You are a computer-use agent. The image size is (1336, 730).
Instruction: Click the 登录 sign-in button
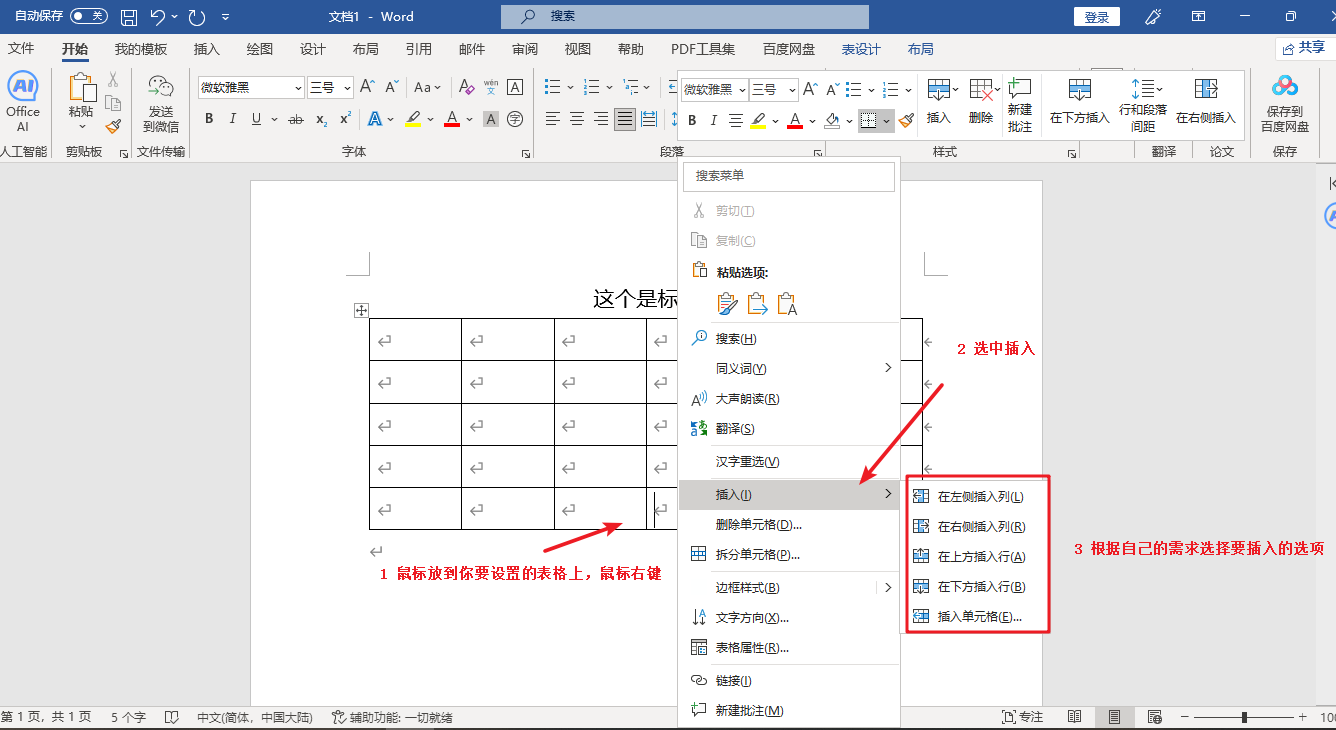pyautogui.click(x=1097, y=17)
